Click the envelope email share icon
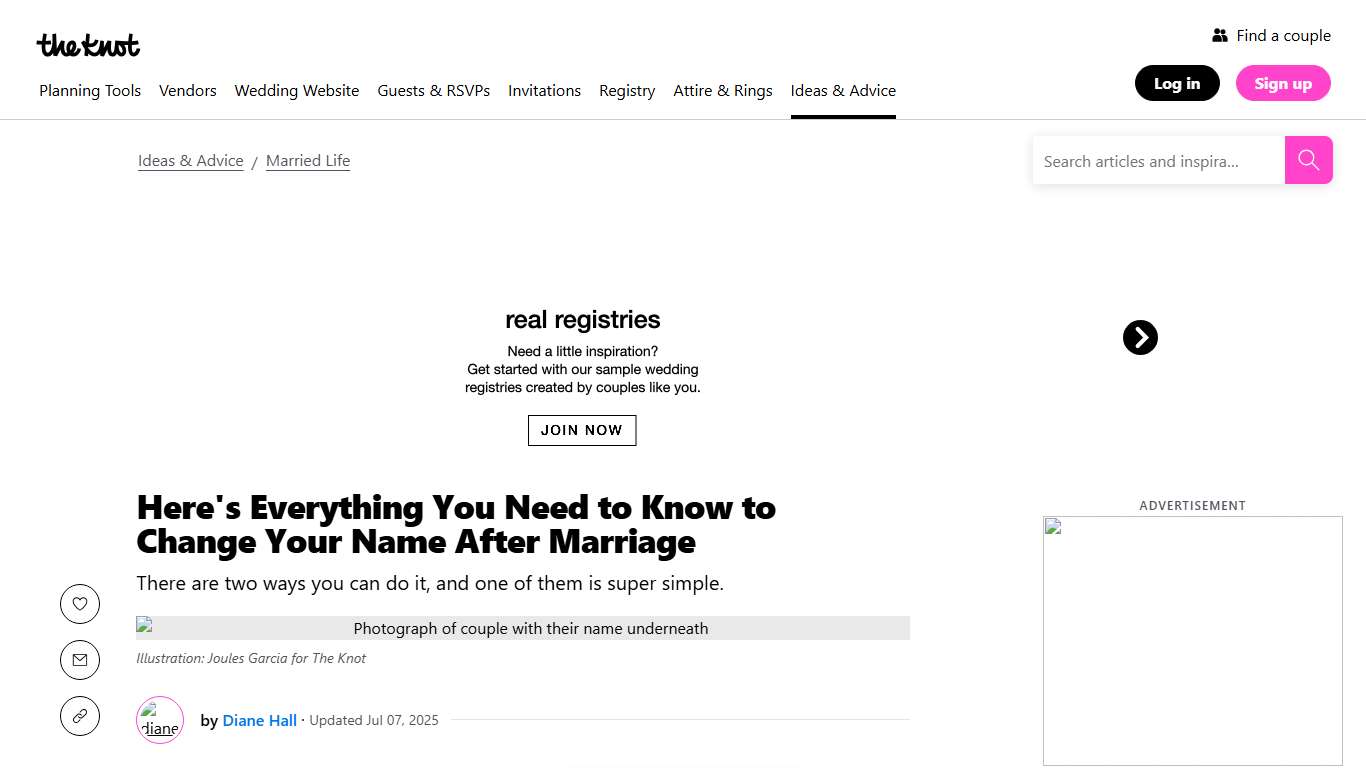 (x=80, y=660)
